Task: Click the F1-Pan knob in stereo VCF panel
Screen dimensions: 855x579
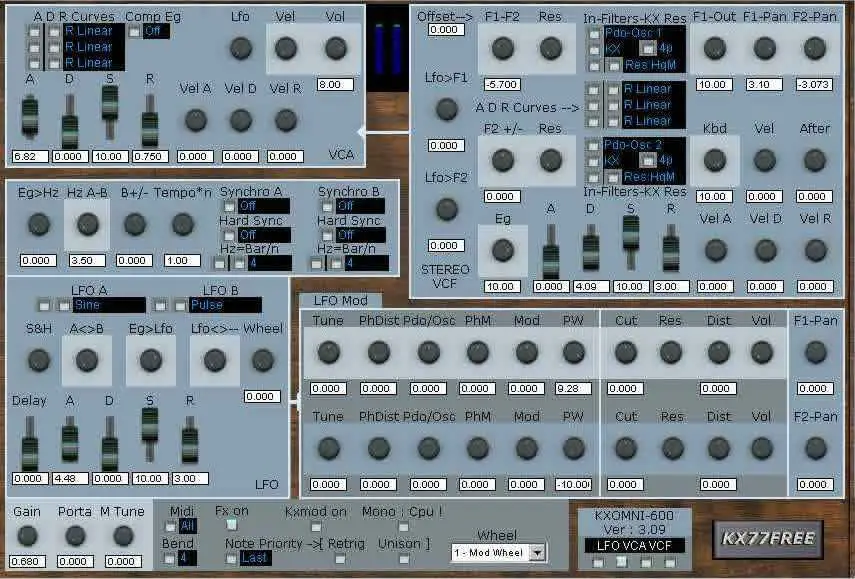Action: [764, 48]
